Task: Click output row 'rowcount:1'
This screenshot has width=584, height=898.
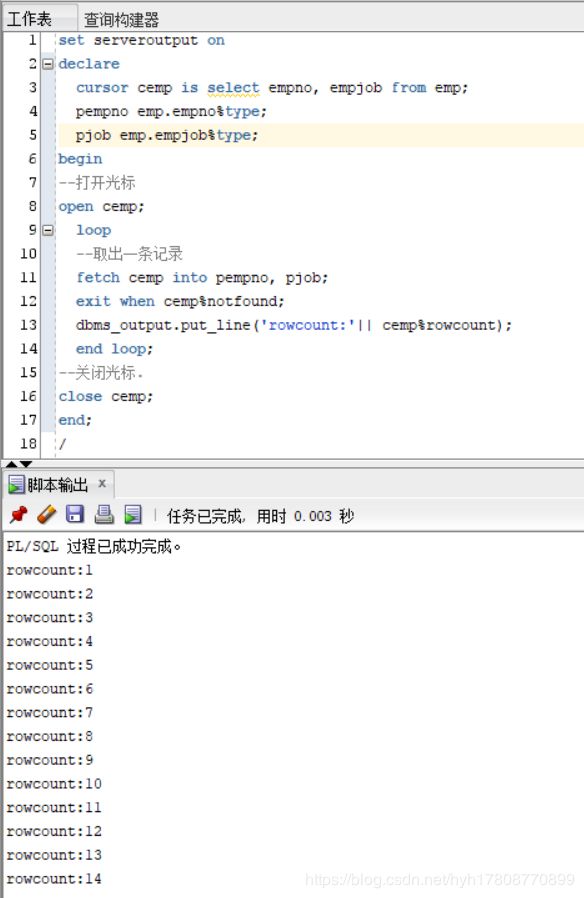Action: pyautogui.click(x=49, y=570)
